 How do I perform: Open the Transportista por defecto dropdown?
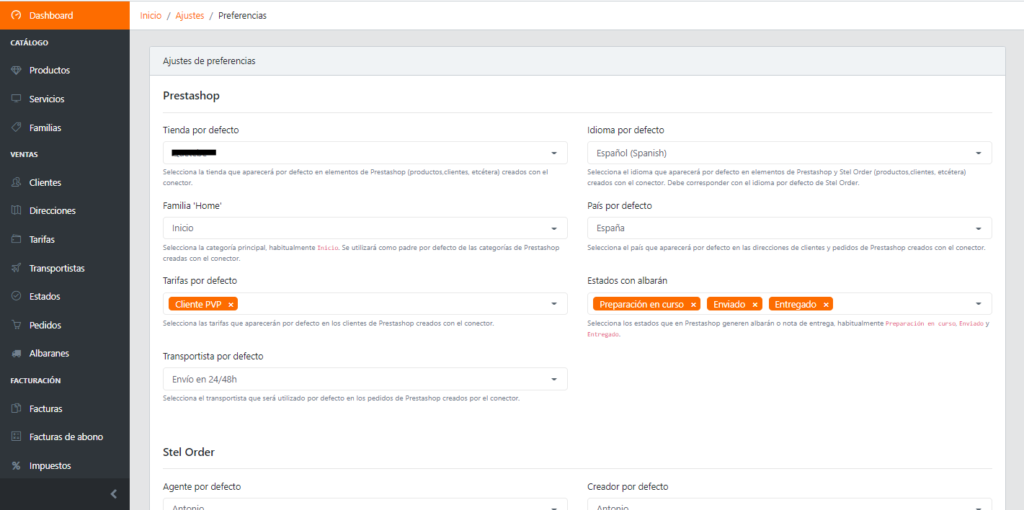[364, 379]
